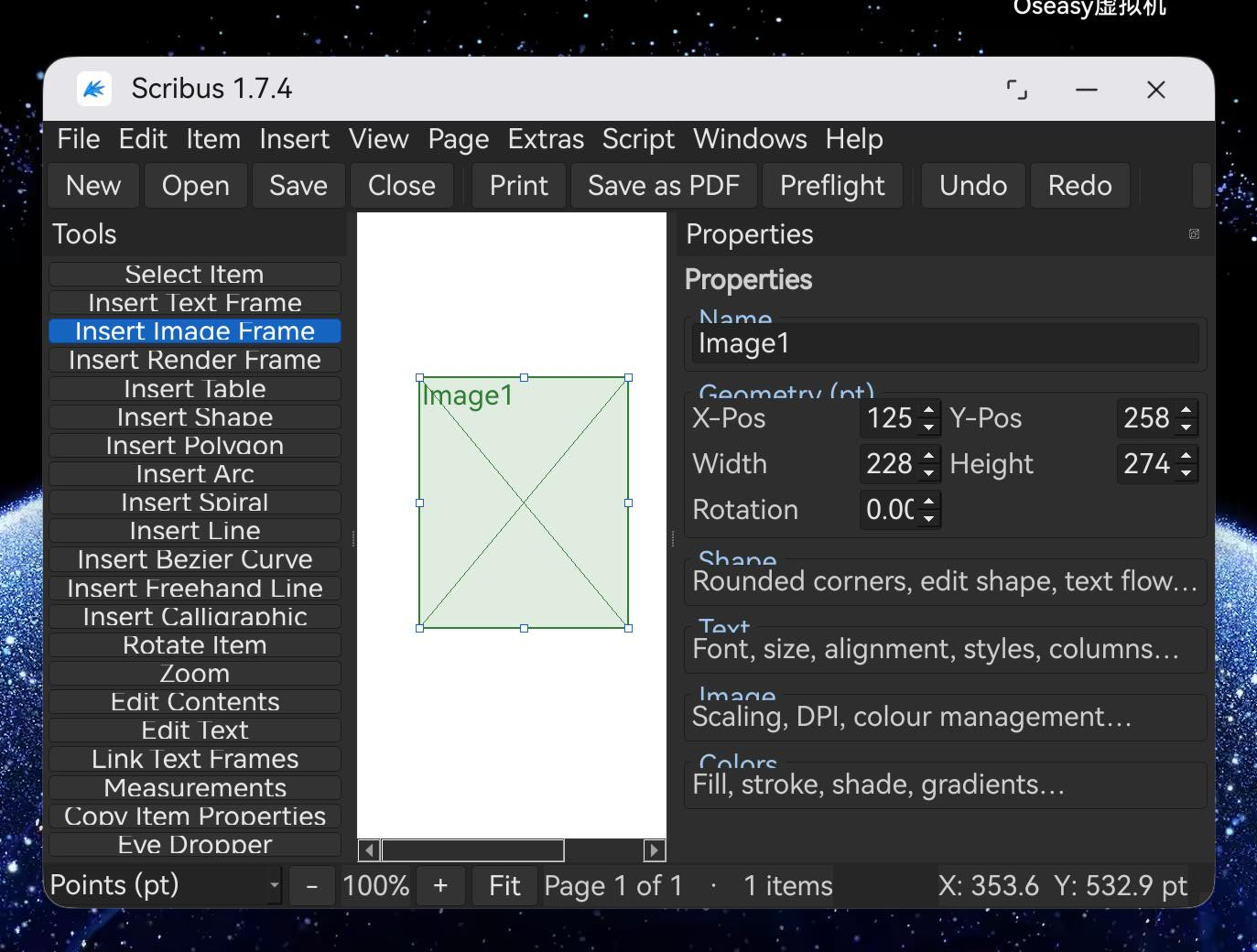
Task: Increase Width with up arrow
Action: 928,455
